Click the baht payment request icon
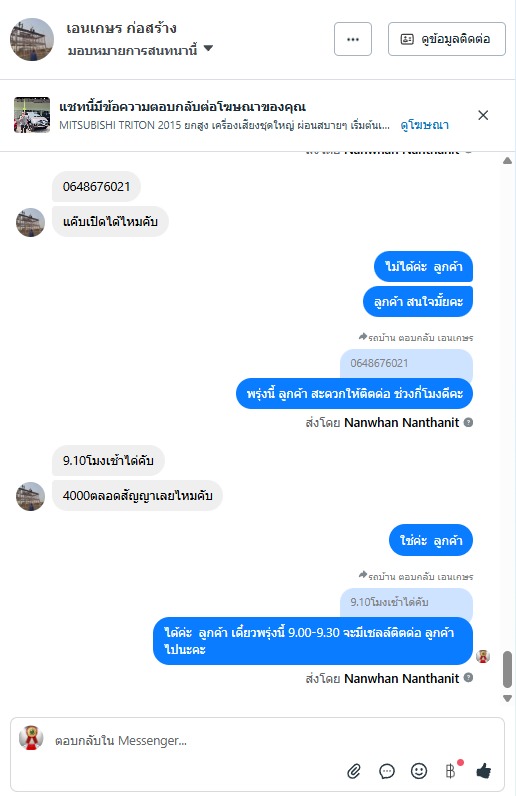Viewport: 516px width, 796px height. tap(451, 771)
